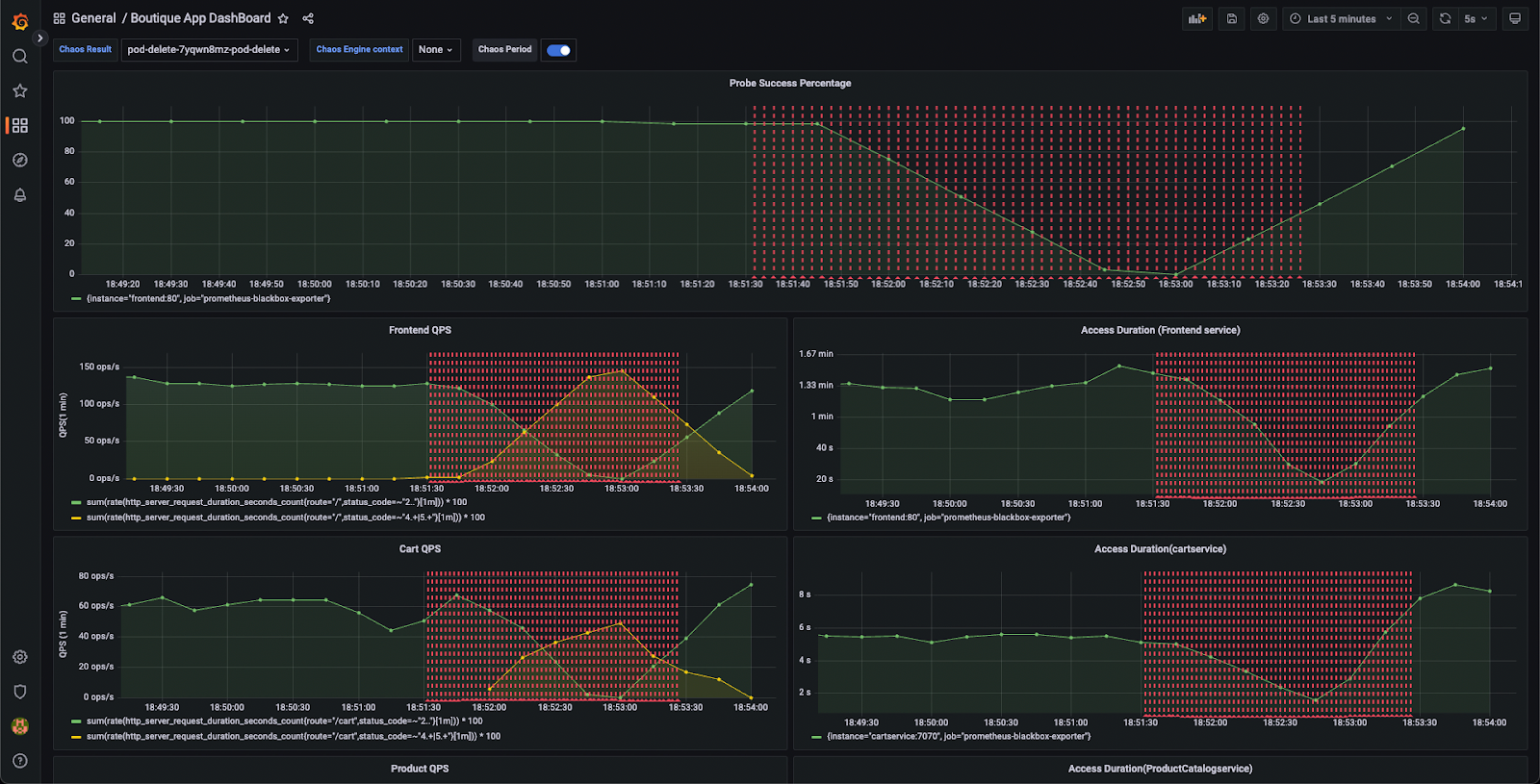Open the Frontend QPS panel title menu
The height and width of the screenshot is (784, 1540).
click(420, 330)
